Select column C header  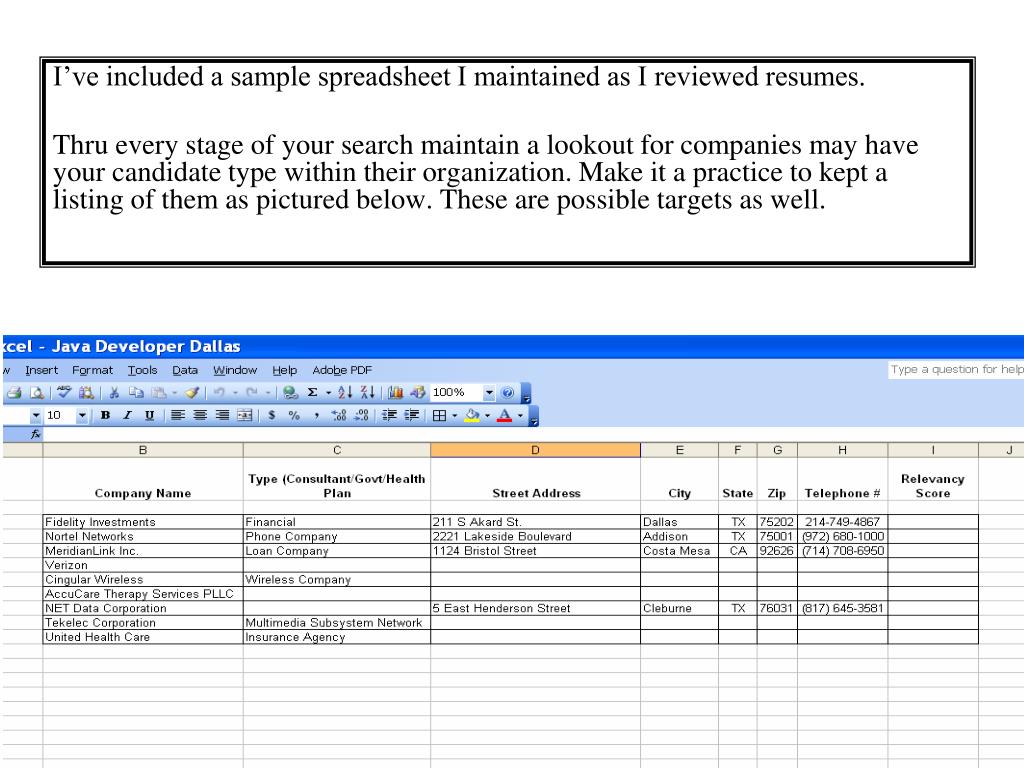[x=337, y=450]
